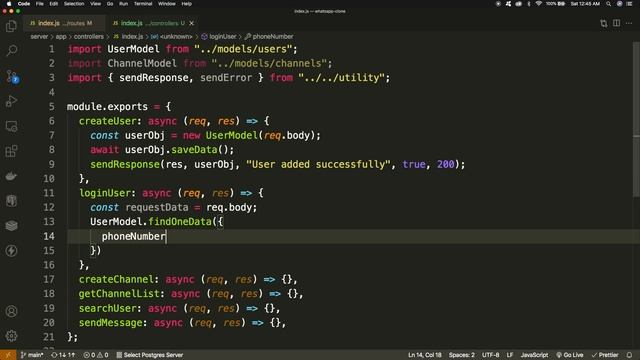This screenshot has height=360, width=640.
Task: Open the Manage gear icon
Action: tap(11, 336)
